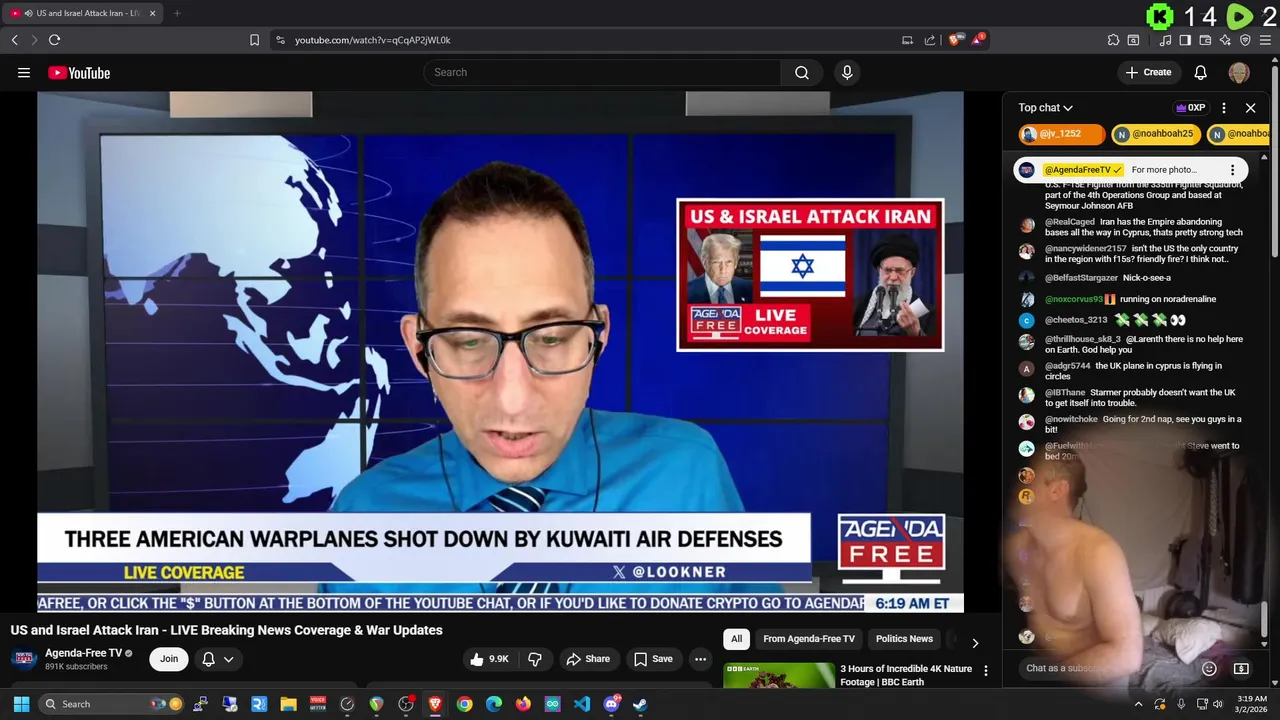Expand channel notification preferences chevron

pyautogui.click(x=228, y=659)
